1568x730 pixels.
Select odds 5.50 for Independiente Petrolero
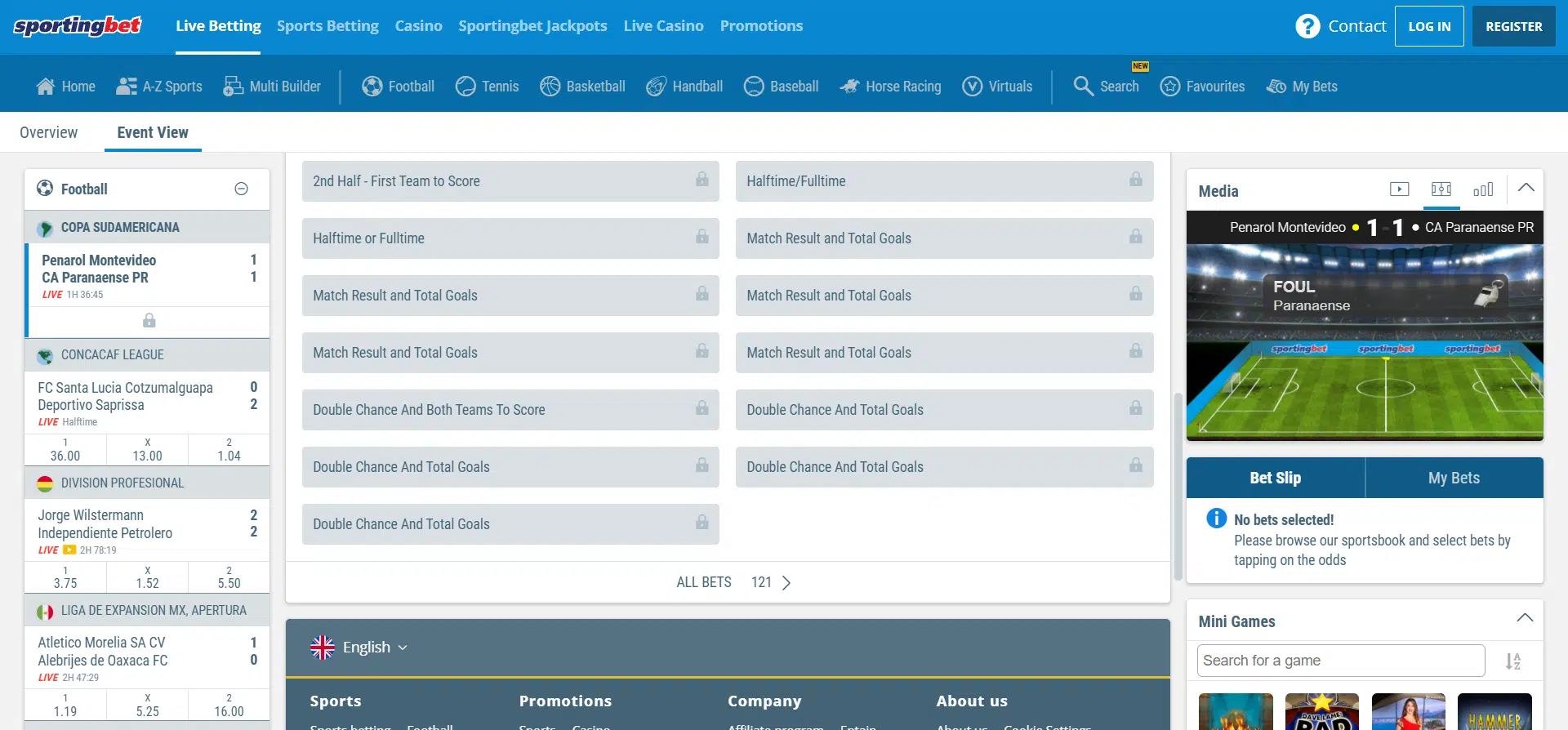[229, 577]
